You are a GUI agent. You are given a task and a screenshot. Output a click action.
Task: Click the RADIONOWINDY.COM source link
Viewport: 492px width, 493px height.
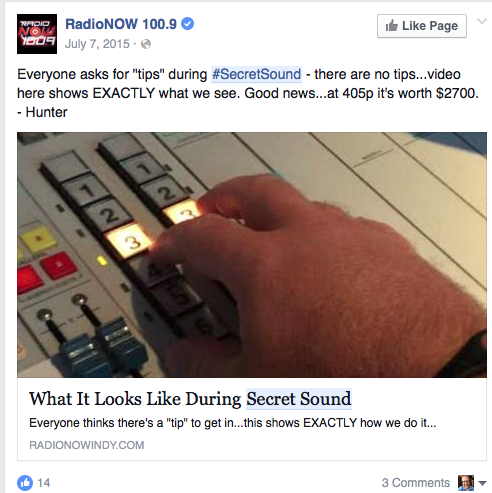pos(87,445)
